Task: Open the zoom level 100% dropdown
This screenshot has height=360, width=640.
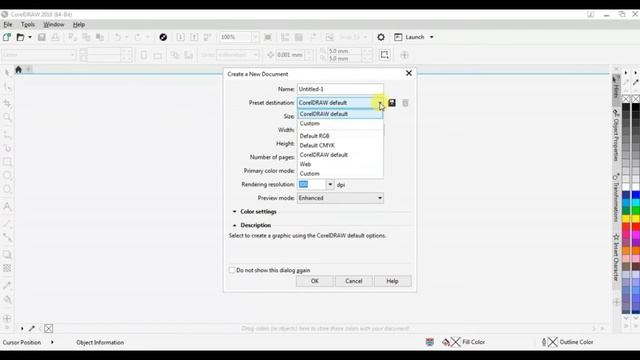Action: 255,37
